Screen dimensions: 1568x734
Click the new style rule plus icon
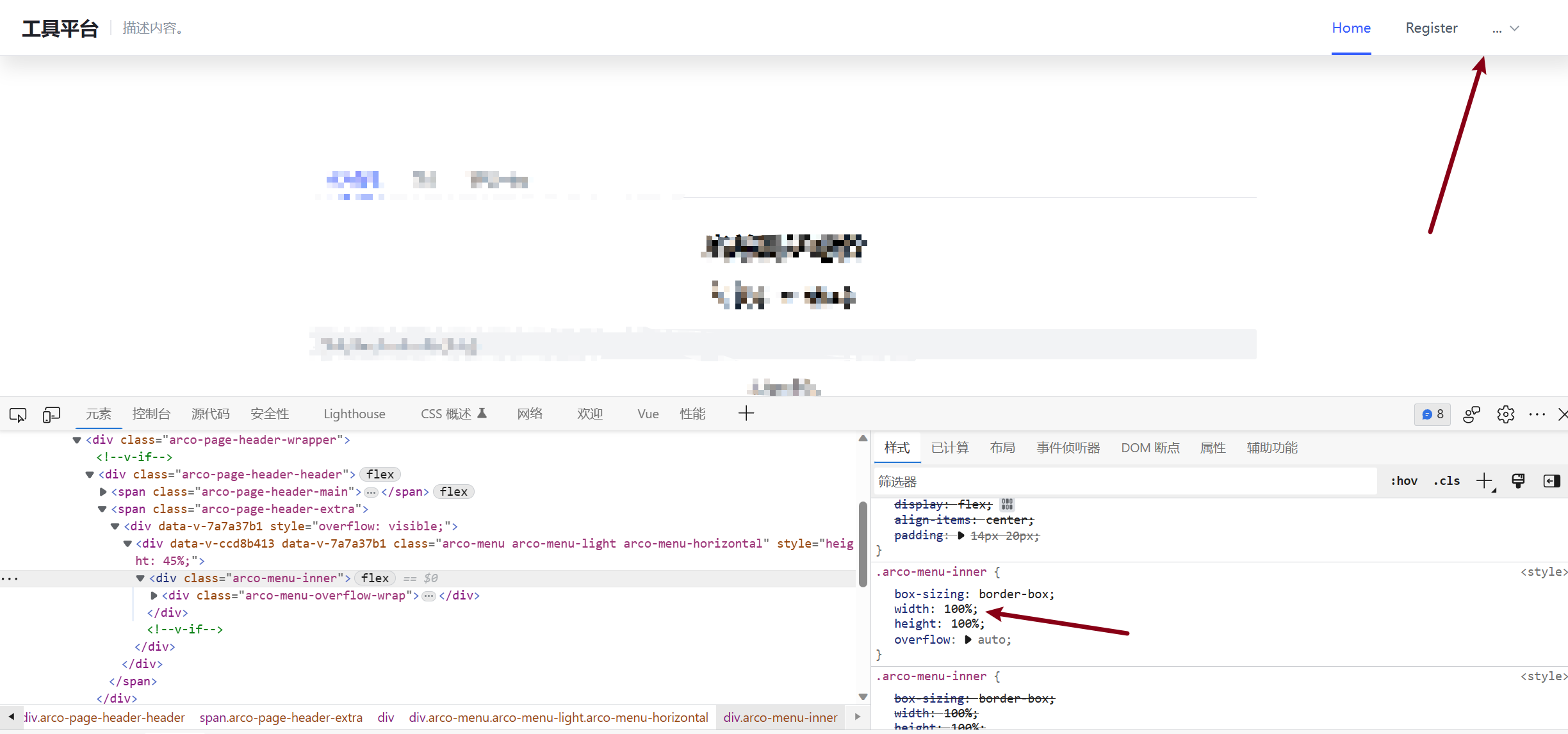click(x=1485, y=481)
